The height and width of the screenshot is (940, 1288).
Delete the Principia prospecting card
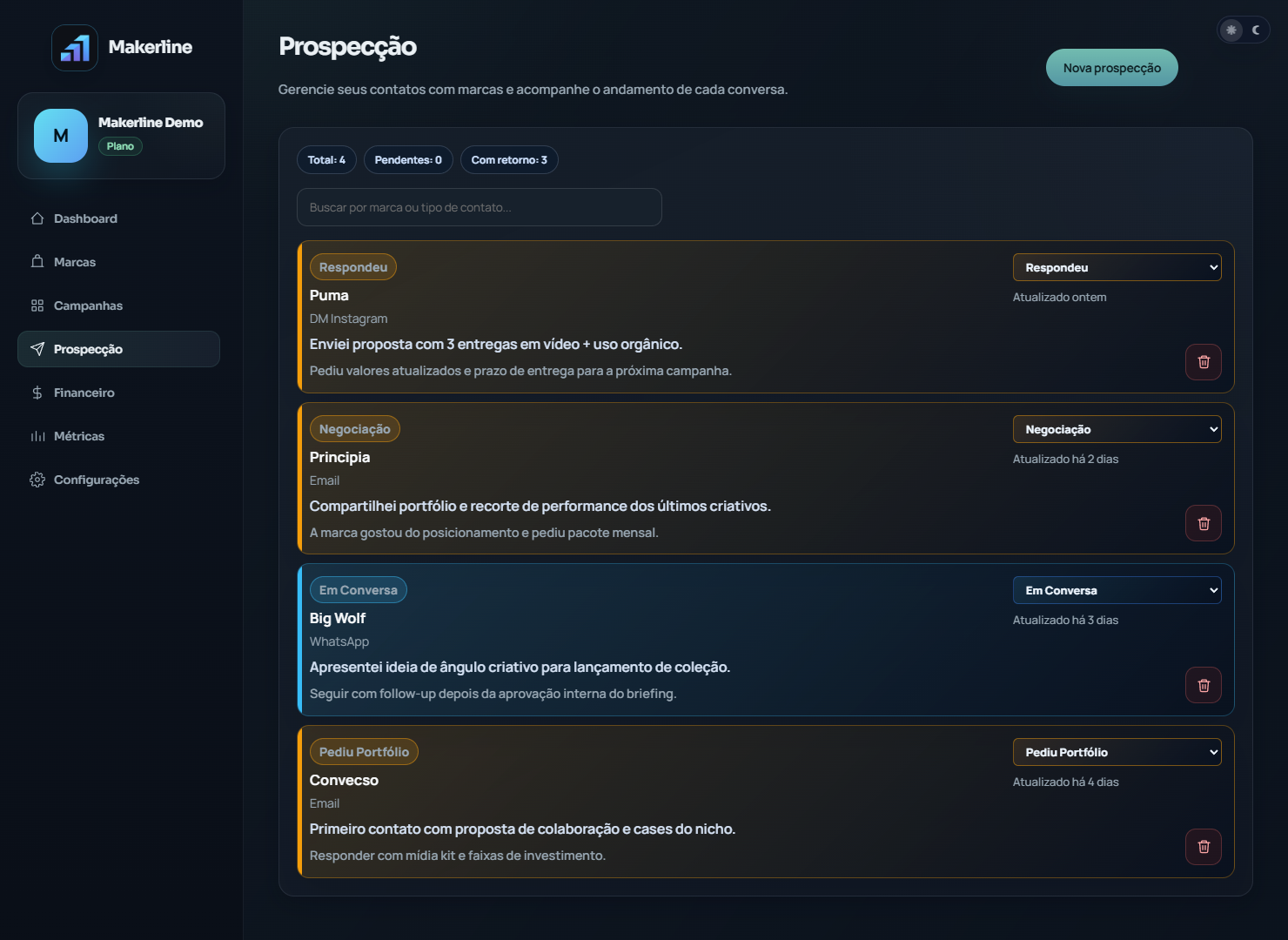tap(1204, 524)
